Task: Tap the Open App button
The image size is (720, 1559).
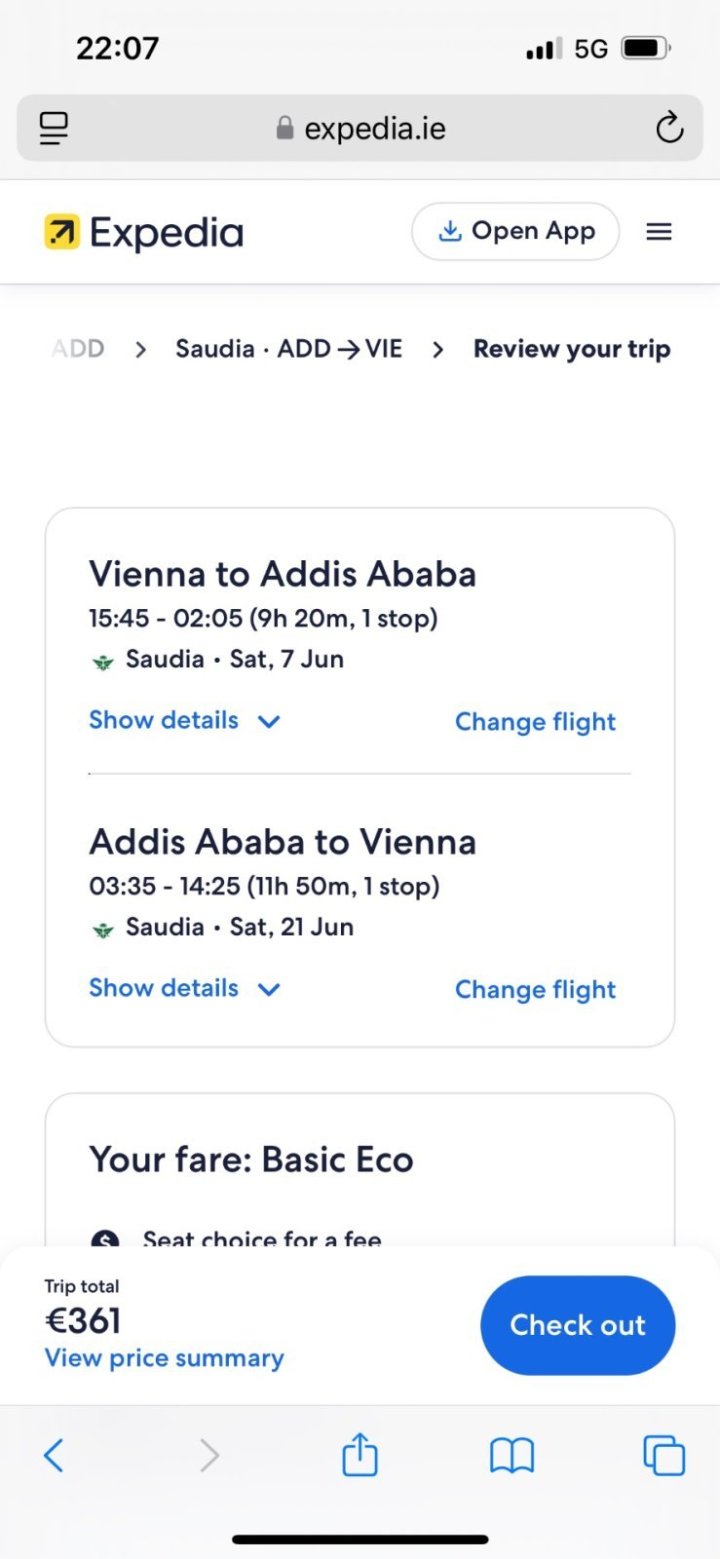Action: (515, 232)
